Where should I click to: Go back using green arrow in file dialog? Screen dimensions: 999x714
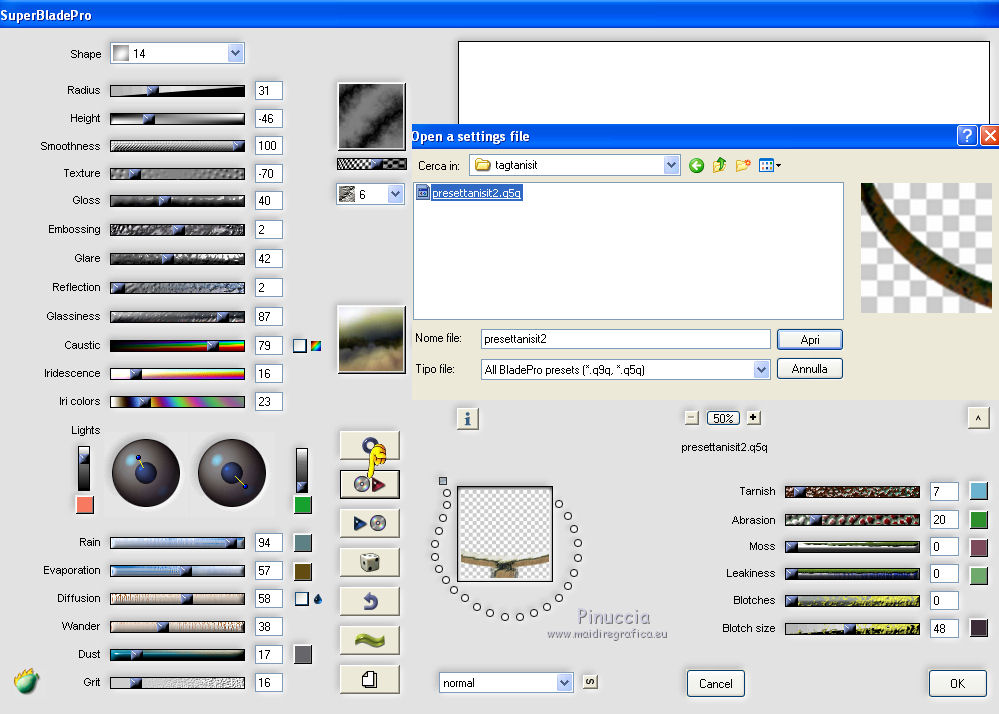point(697,165)
